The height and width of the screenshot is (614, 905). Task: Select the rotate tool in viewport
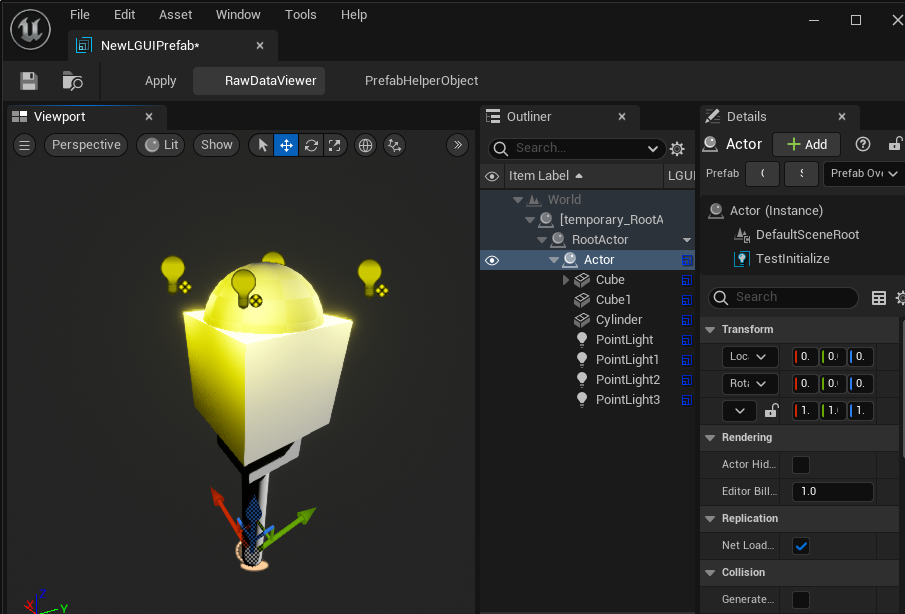[311, 145]
